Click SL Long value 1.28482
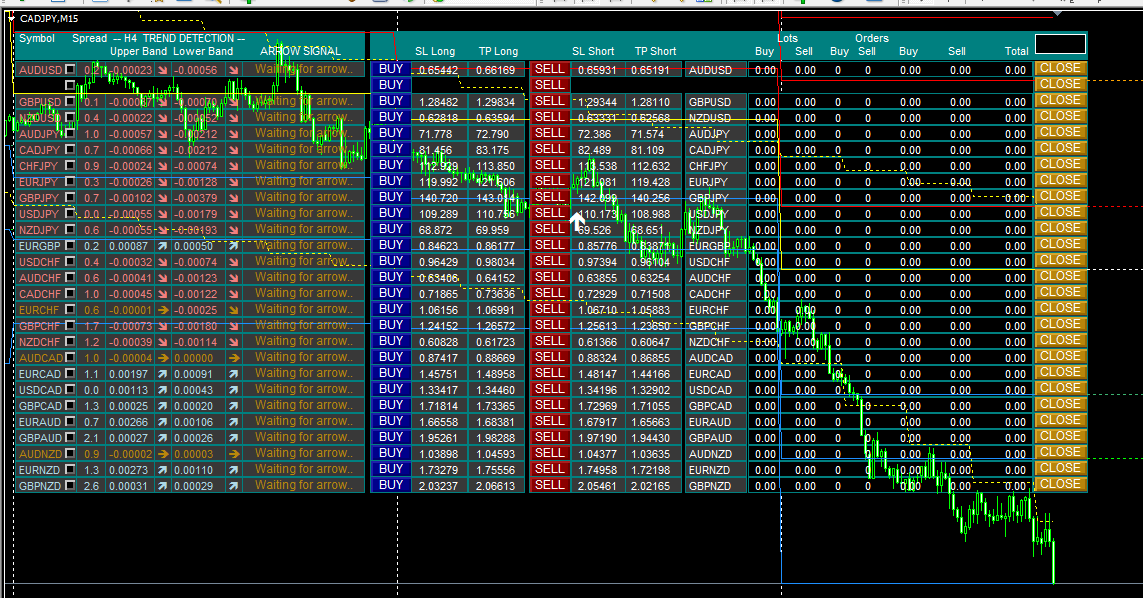 [439, 102]
